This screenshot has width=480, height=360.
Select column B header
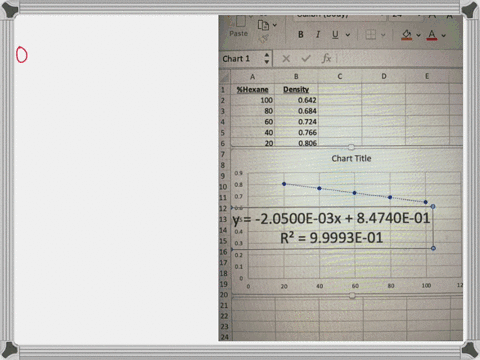tap(296, 77)
